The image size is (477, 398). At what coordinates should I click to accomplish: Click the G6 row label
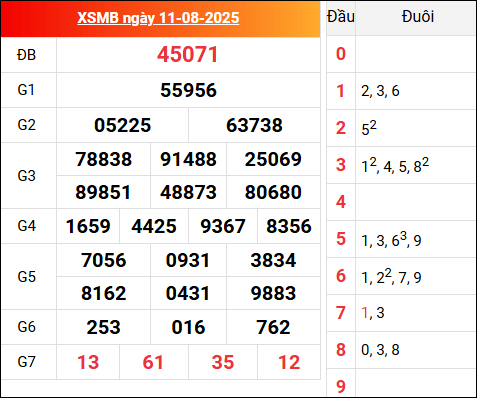pyautogui.click(x=26, y=327)
